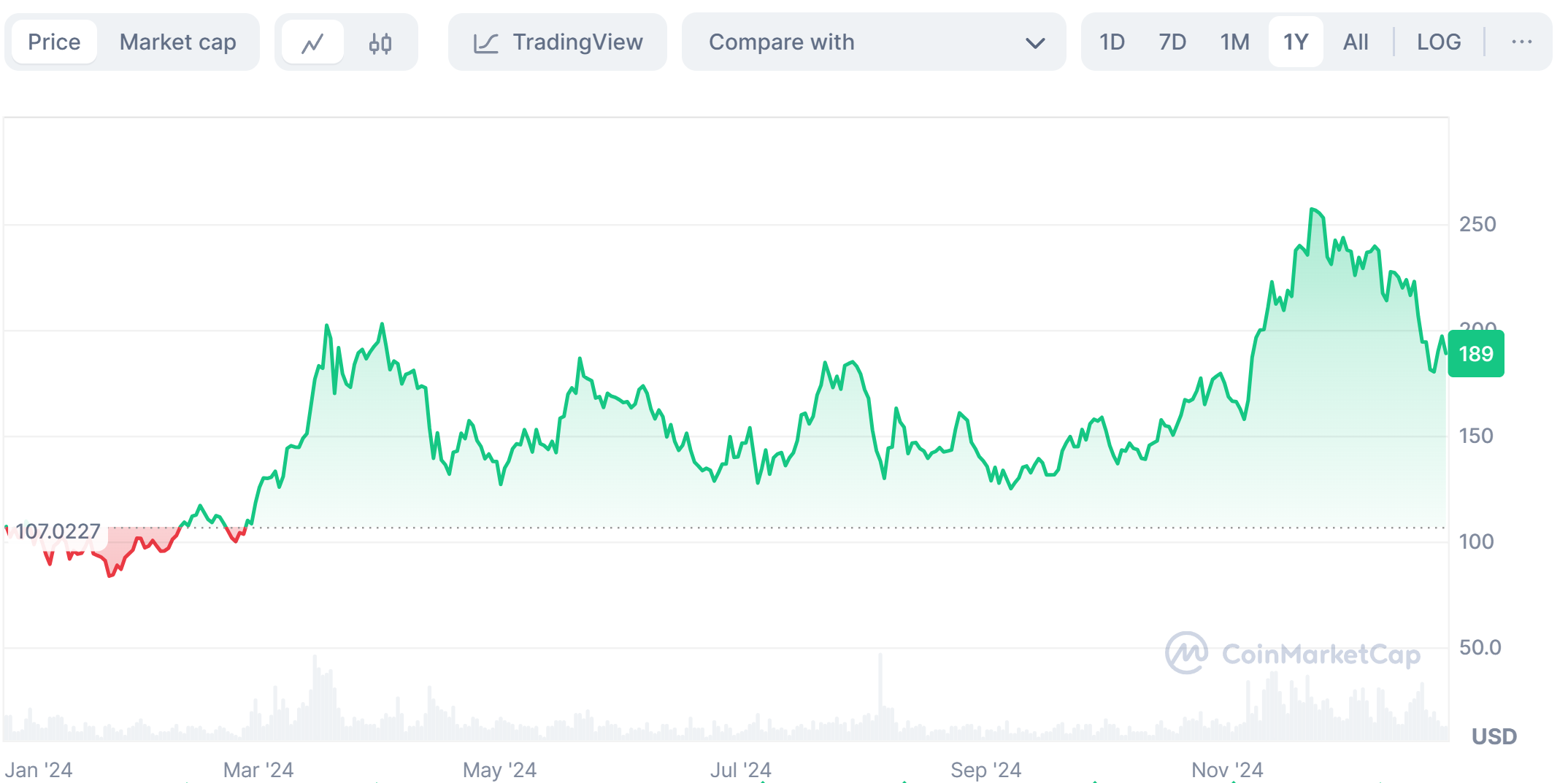Select the 1Y time range
Screen dimensions: 1568x783
(1296, 42)
